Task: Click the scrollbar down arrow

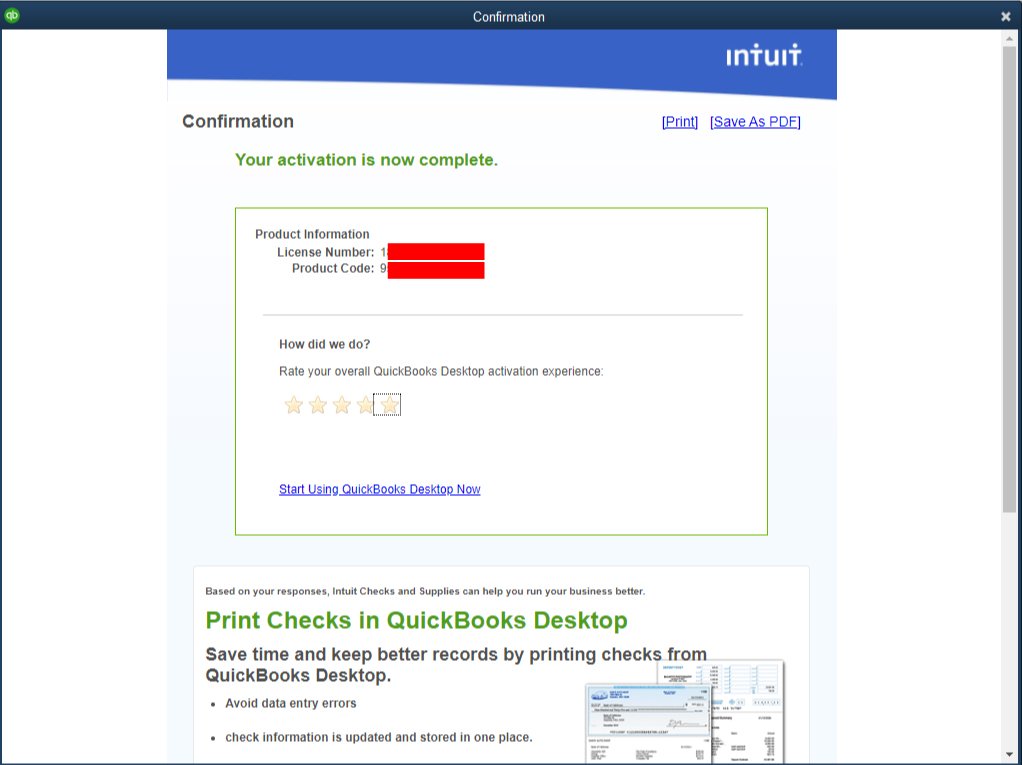Action: 1009,755
